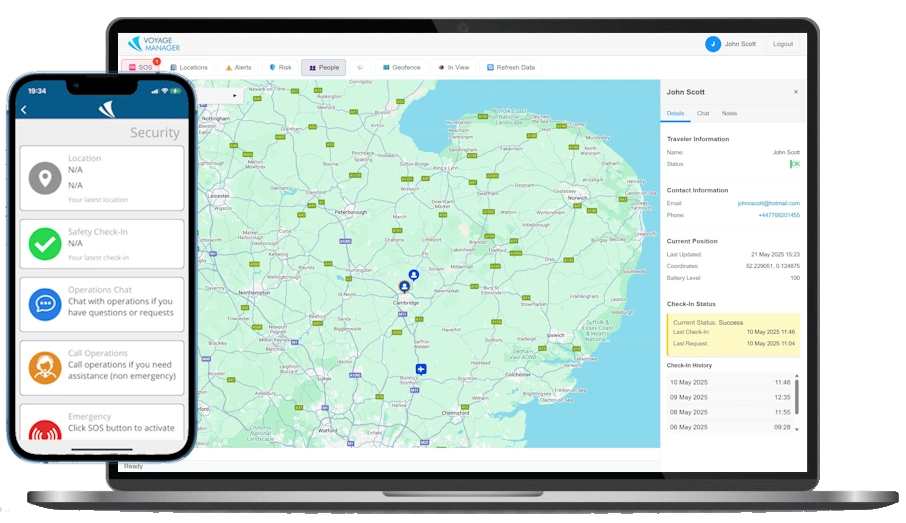Click the airport plane marker near Stansted
906x523 pixels.
click(421, 369)
